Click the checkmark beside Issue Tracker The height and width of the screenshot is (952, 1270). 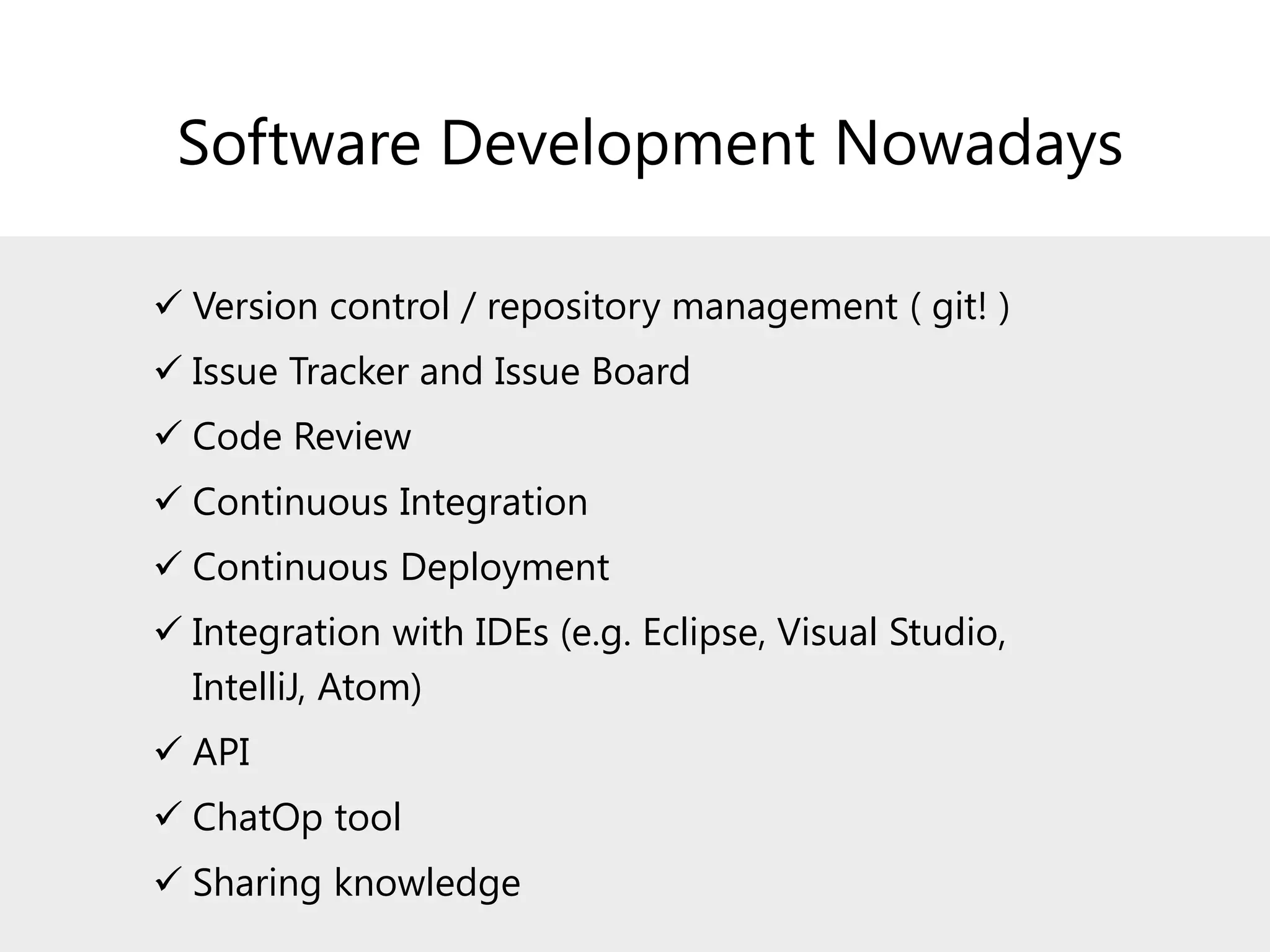[167, 368]
